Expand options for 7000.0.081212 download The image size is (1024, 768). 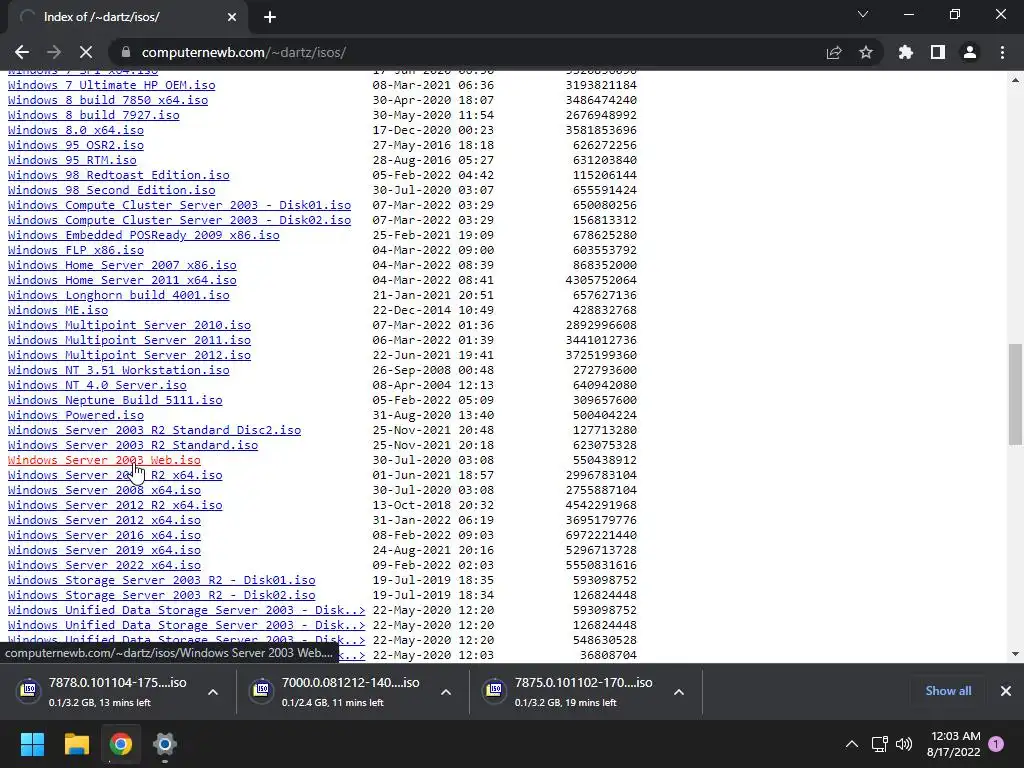pos(446,692)
